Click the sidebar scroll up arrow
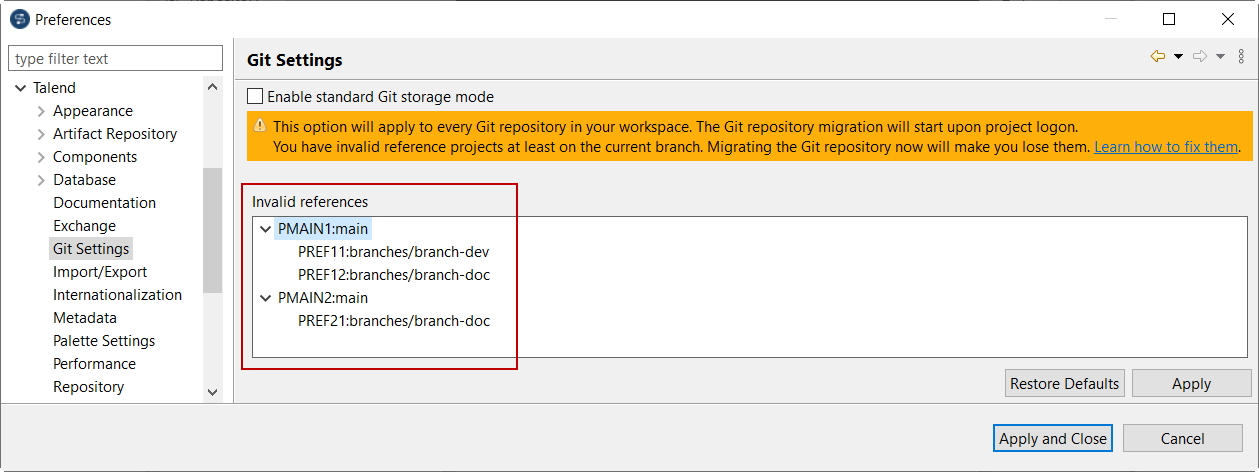The width and height of the screenshot is (1259, 472). tap(212, 88)
